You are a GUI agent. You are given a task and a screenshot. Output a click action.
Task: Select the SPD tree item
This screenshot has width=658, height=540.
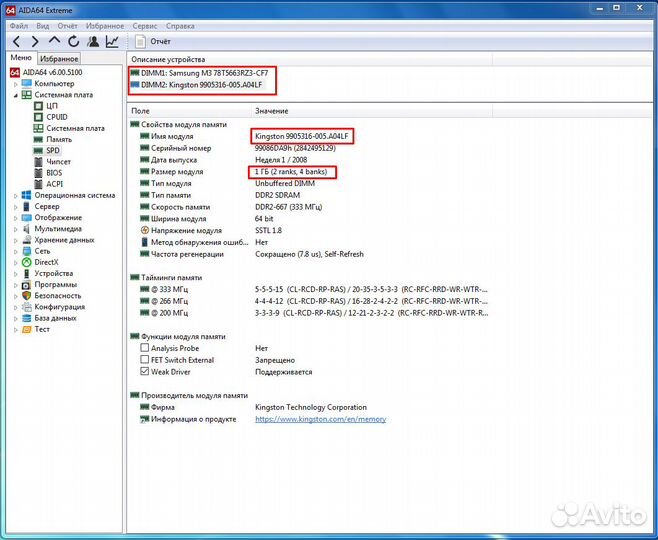[47, 150]
